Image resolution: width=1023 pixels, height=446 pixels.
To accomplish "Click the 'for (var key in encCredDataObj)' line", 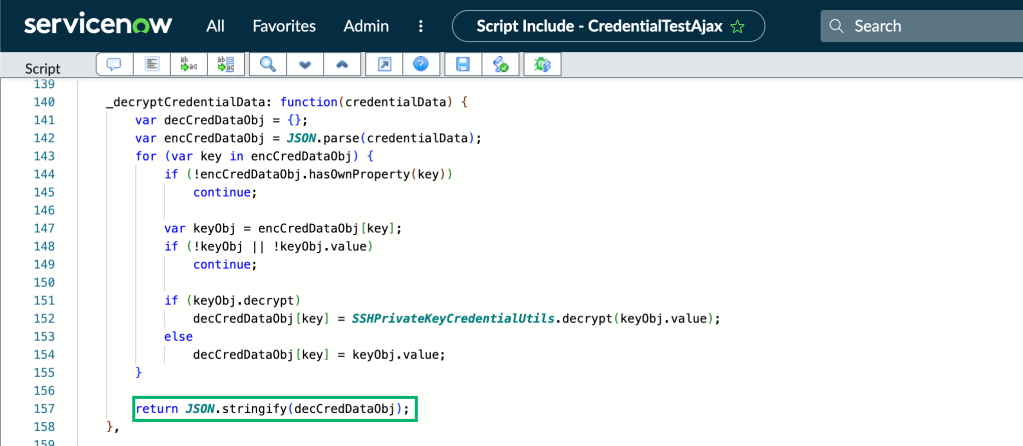I will click(253, 156).
